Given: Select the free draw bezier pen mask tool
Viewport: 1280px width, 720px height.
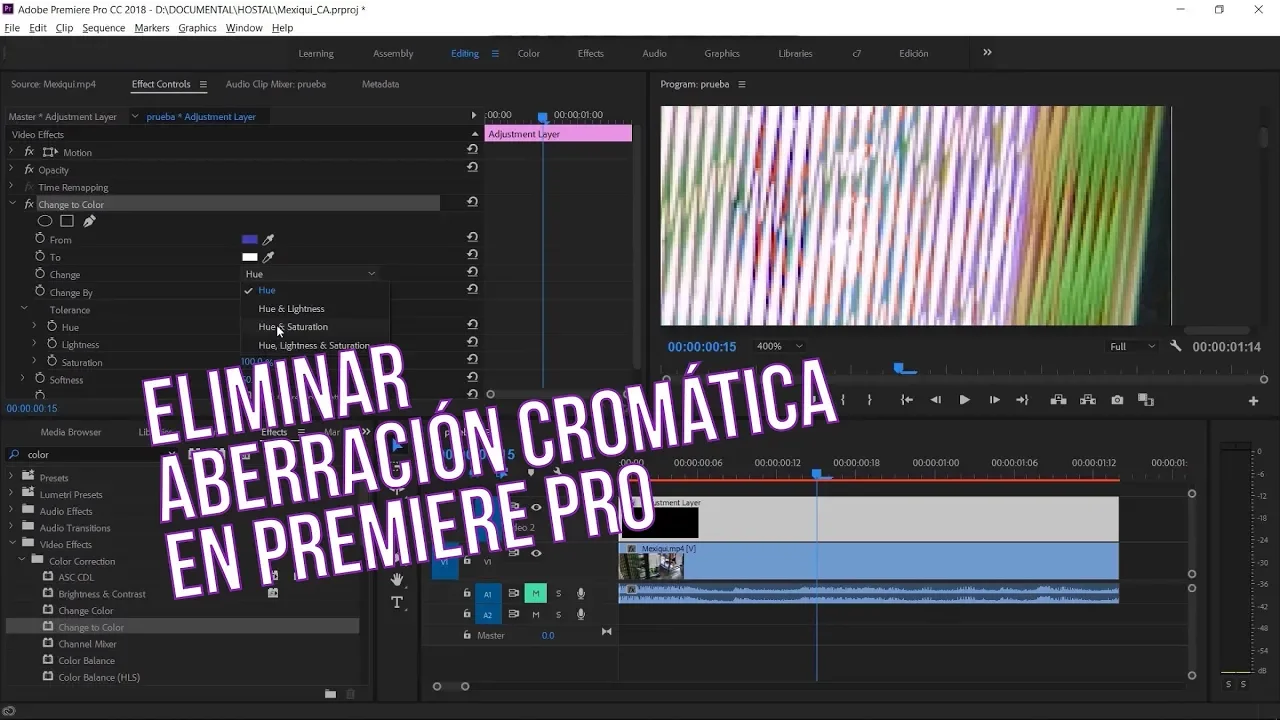Looking at the screenshot, I should pyautogui.click(x=89, y=221).
